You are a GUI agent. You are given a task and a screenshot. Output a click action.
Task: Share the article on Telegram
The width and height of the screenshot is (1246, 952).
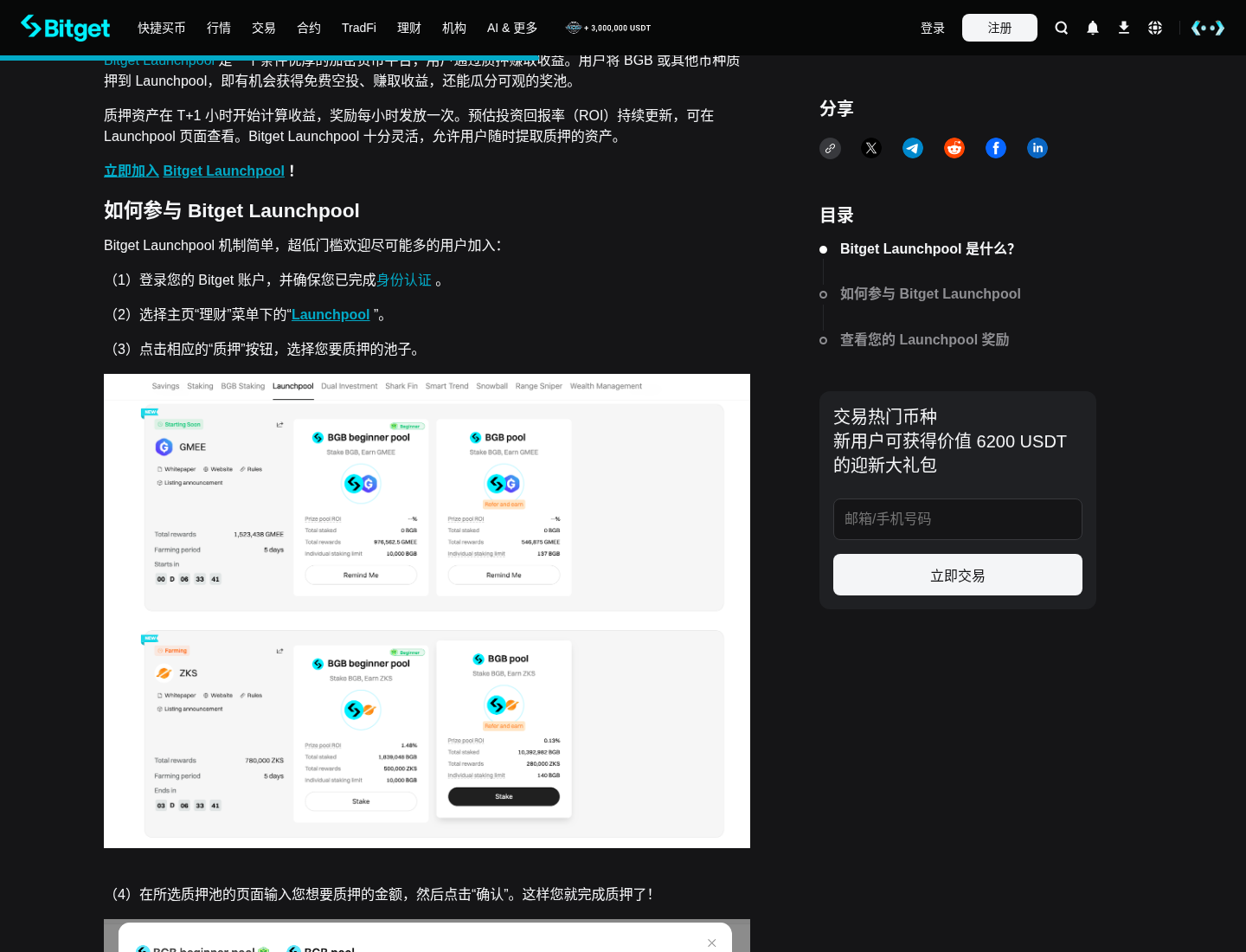point(913,148)
